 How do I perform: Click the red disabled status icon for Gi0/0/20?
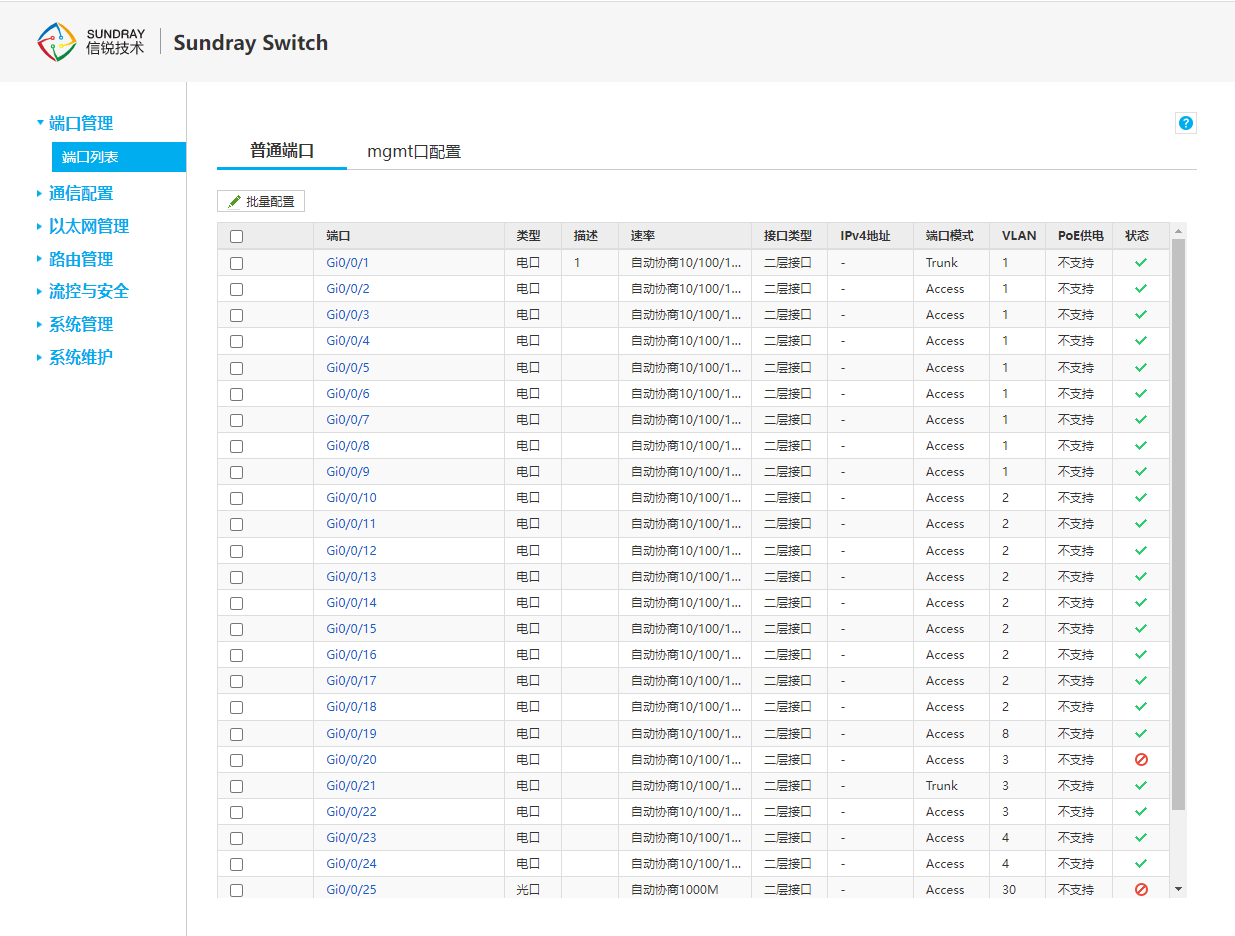click(1141, 760)
